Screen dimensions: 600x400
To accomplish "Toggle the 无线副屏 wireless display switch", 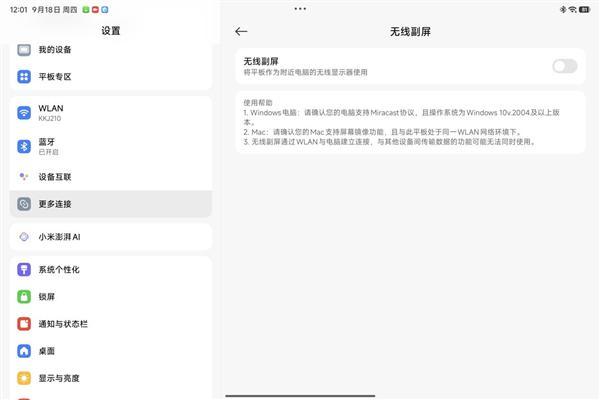I will [564, 66].
